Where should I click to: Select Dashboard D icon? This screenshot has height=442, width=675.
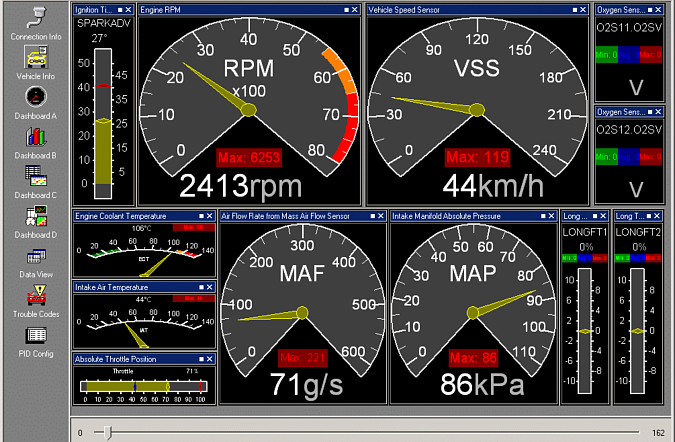coord(36,217)
